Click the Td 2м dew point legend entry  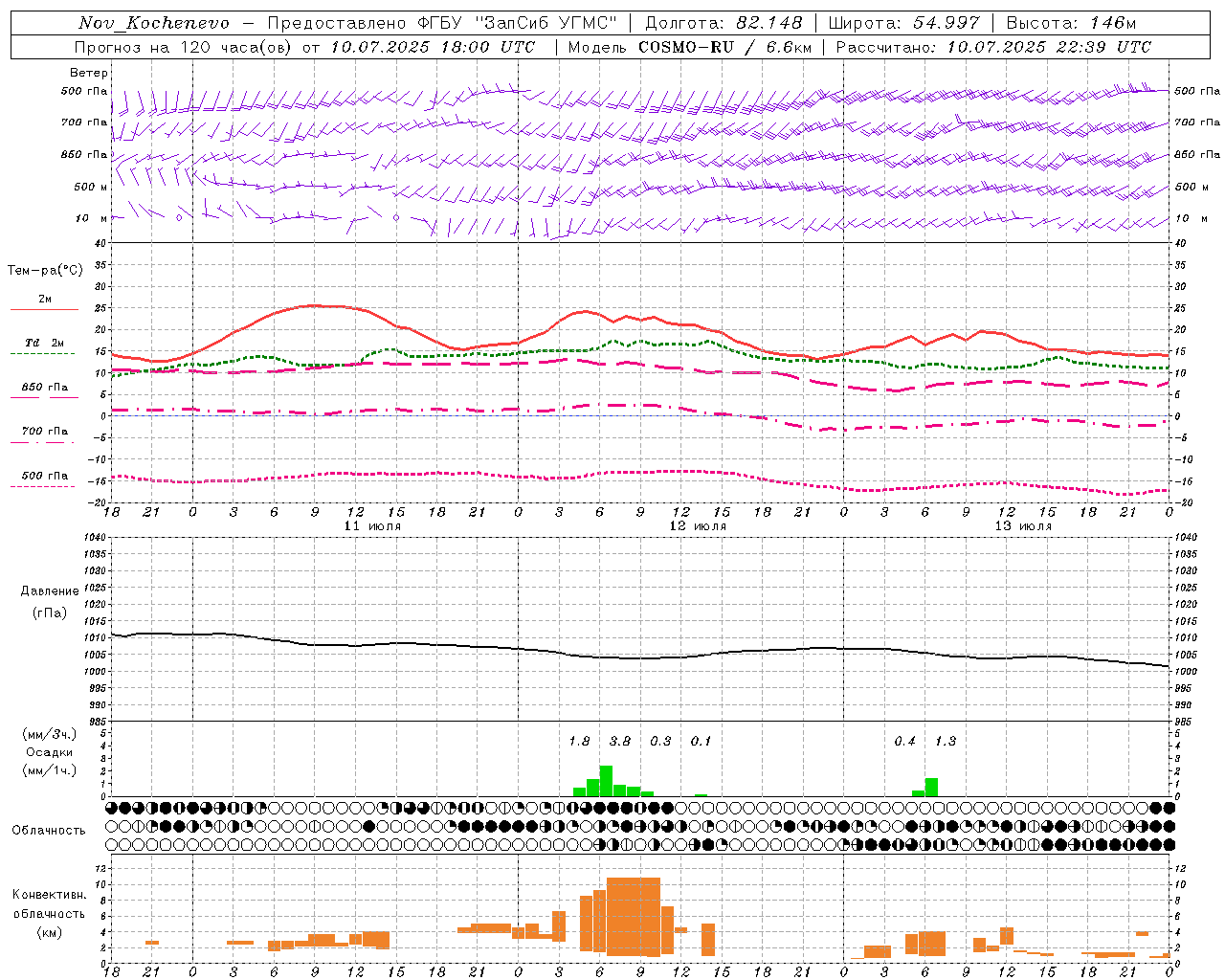pos(44,343)
